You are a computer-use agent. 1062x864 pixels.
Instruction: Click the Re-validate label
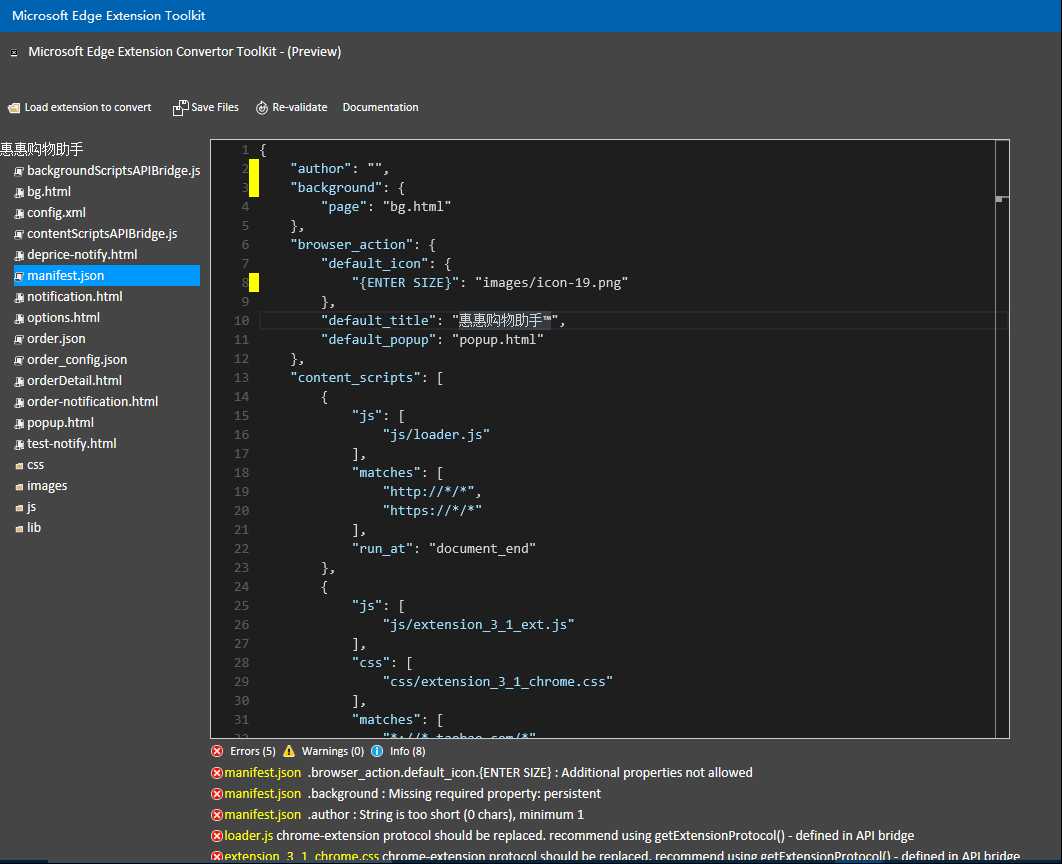[299, 107]
